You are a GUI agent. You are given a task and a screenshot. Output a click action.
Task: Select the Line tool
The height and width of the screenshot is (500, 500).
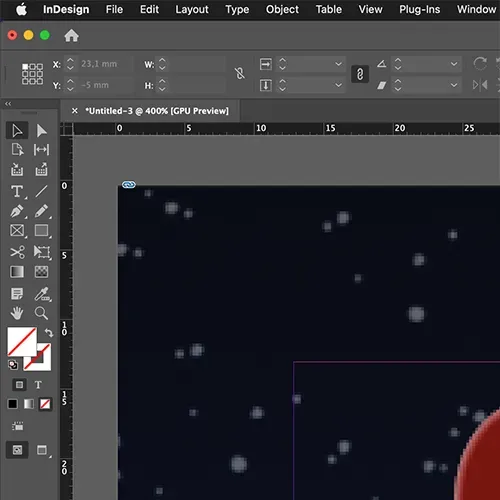coord(41,191)
